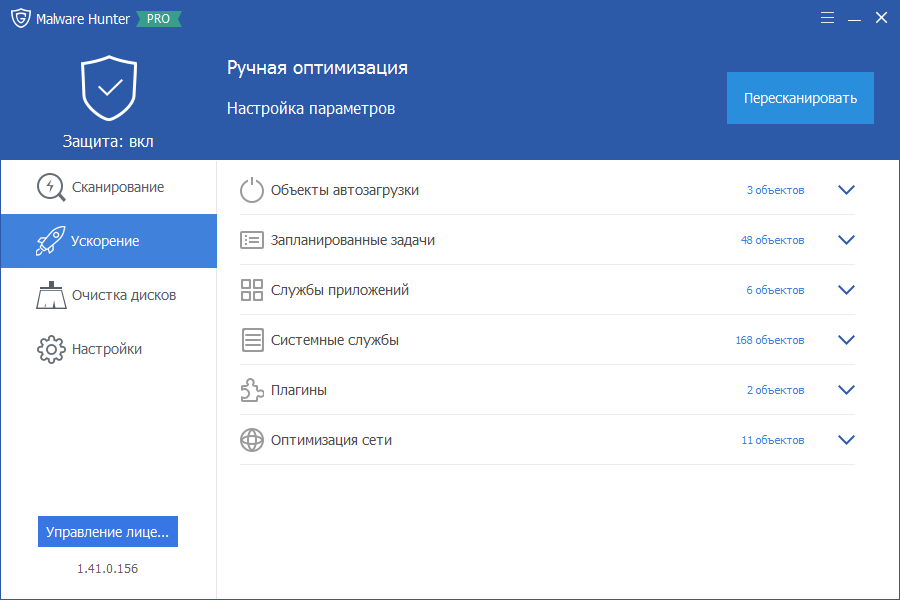The width and height of the screenshot is (900, 600).
Task: Click the checklist icon for Запланированные задачи
Action: coord(251,239)
